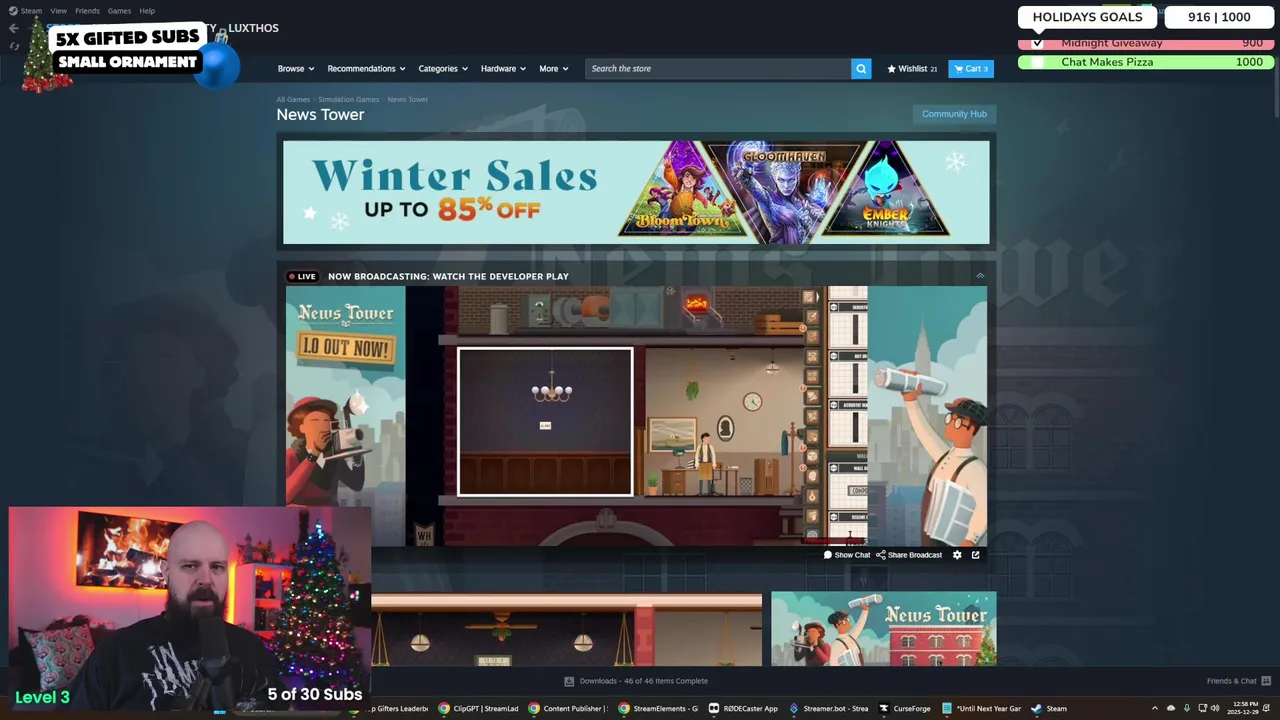This screenshot has width=1280, height=720.
Task: Click the All Games breadcrumb link
Action: (x=293, y=100)
